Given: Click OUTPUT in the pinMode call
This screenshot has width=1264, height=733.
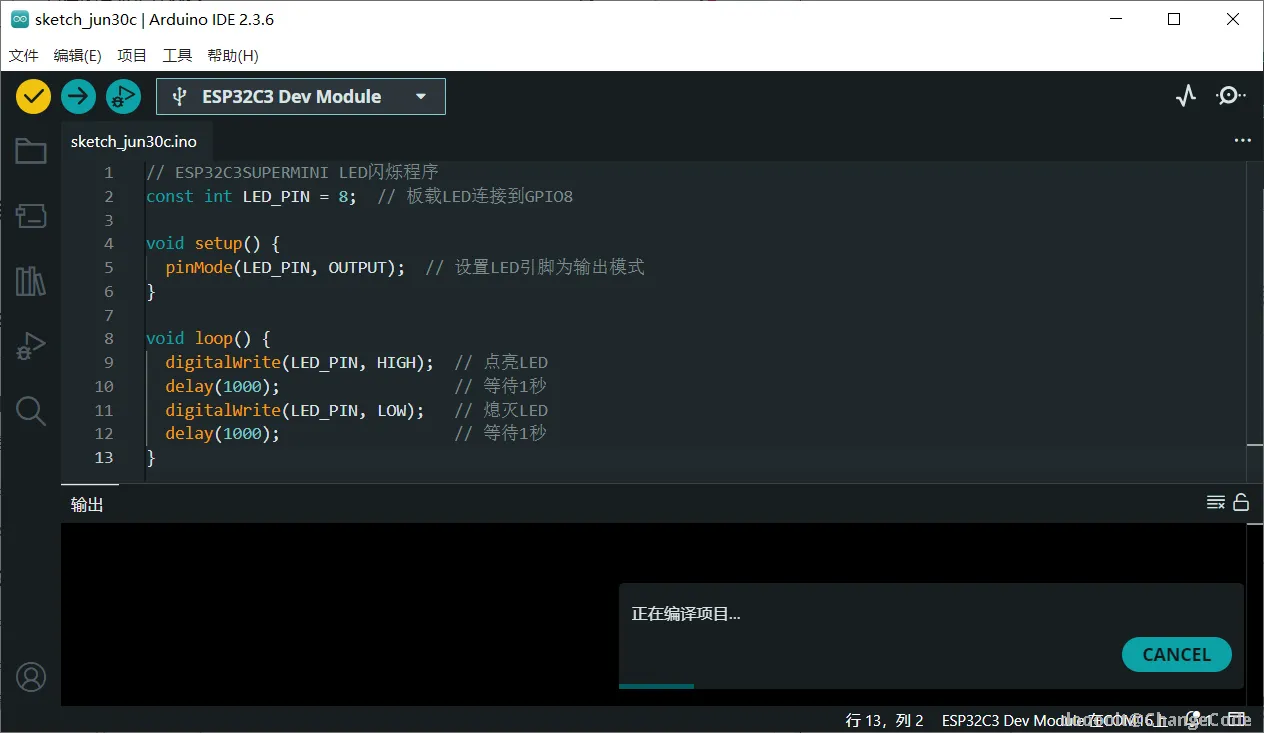Looking at the screenshot, I should click(x=357, y=267).
